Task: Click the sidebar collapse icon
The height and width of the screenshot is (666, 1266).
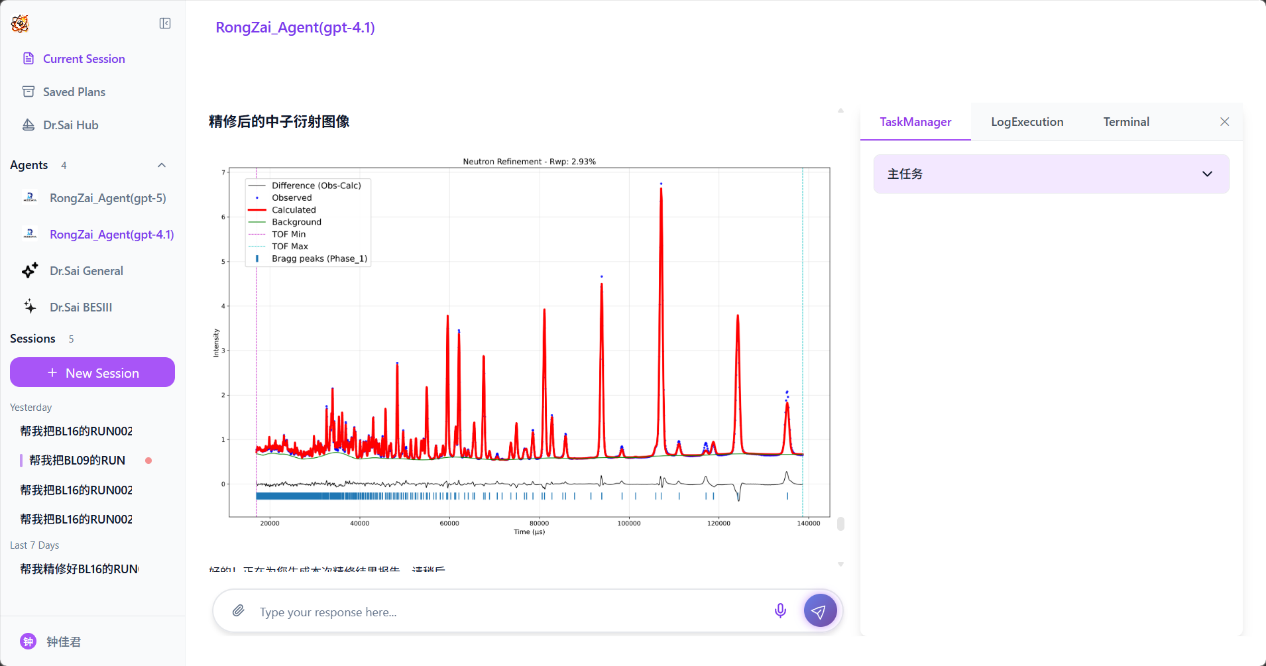Action: tap(165, 24)
